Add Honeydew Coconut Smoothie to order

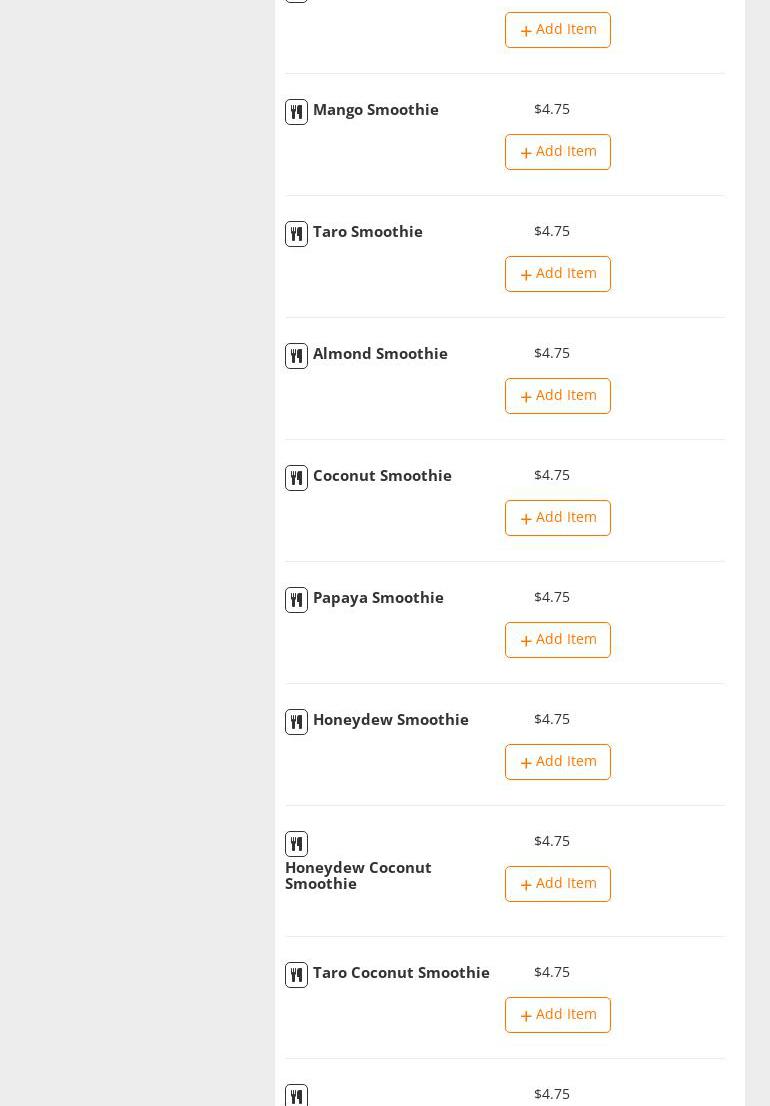click(x=557, y=884)
